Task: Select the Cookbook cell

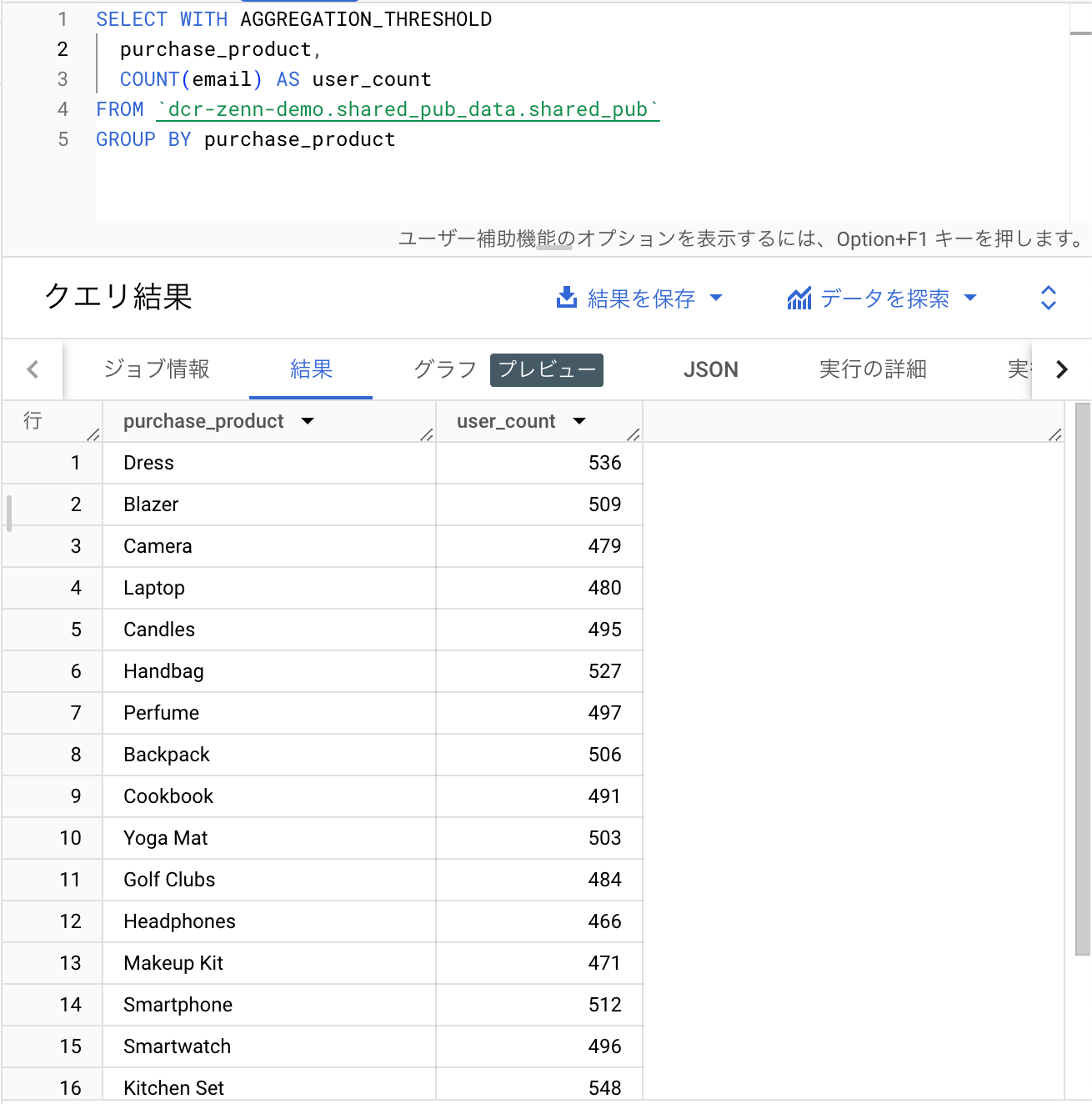Action: coord(269,796)
